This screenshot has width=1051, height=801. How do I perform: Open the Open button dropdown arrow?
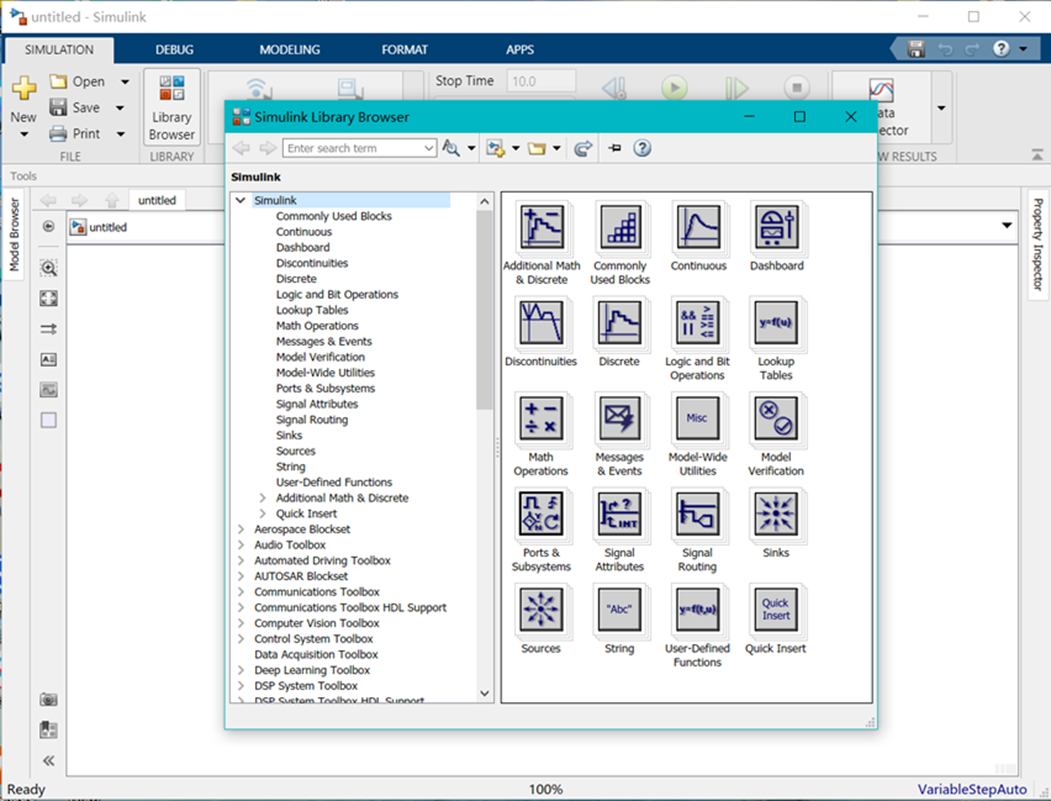click(125, 82)
